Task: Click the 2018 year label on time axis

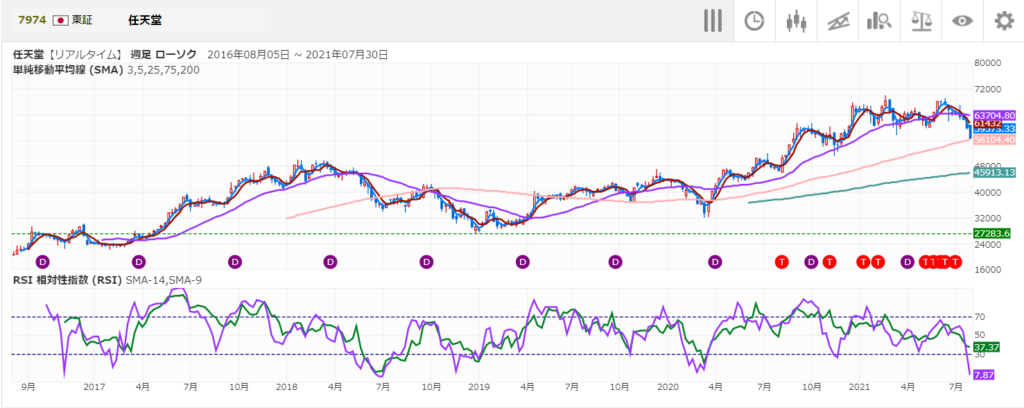Action: pyautogui.click(x=286, y=387)
